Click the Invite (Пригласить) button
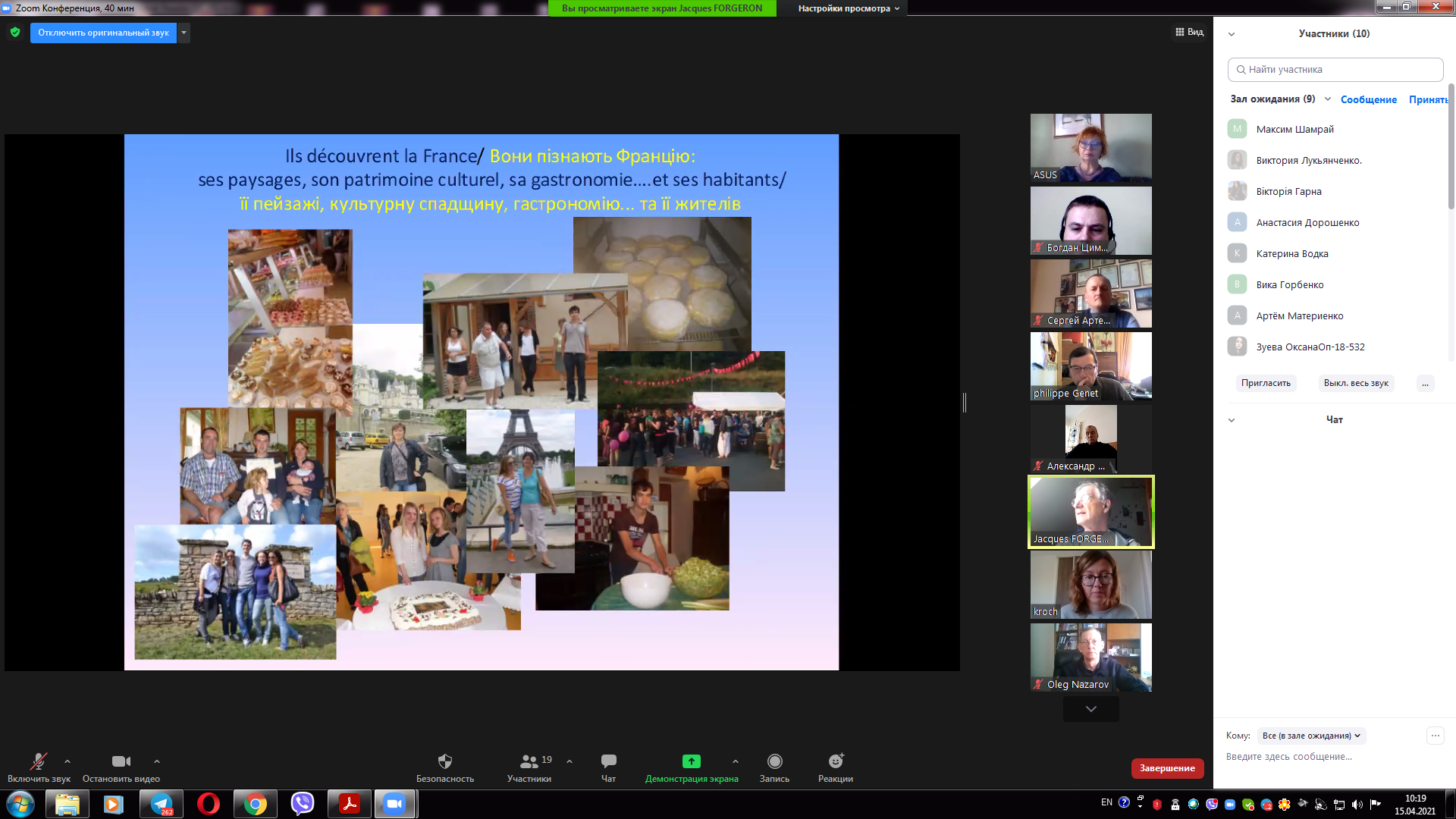This screenshot has width=1456, height=819. pos(1266,383)
